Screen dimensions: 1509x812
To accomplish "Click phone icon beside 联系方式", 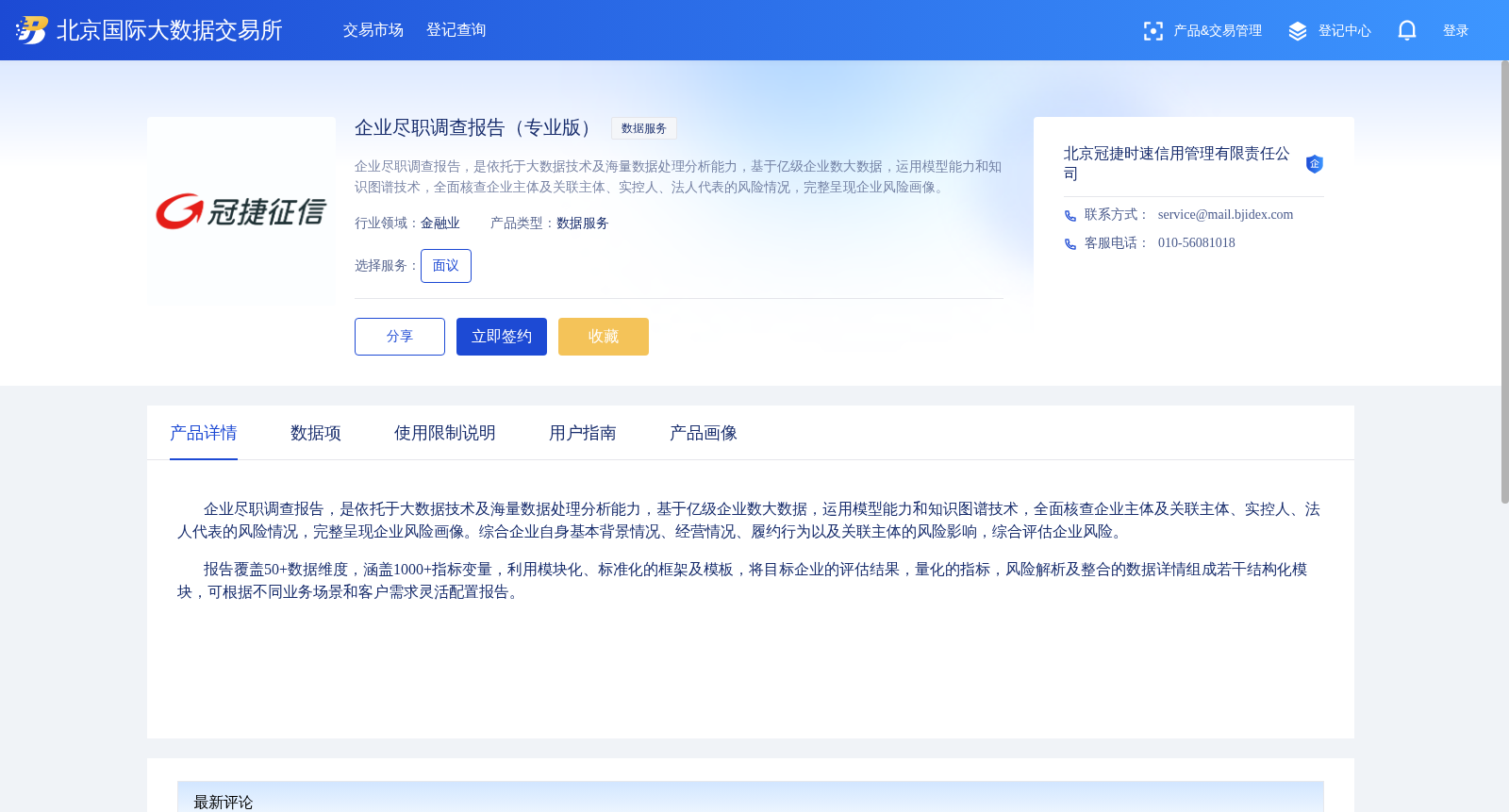I will [1070, 216].
